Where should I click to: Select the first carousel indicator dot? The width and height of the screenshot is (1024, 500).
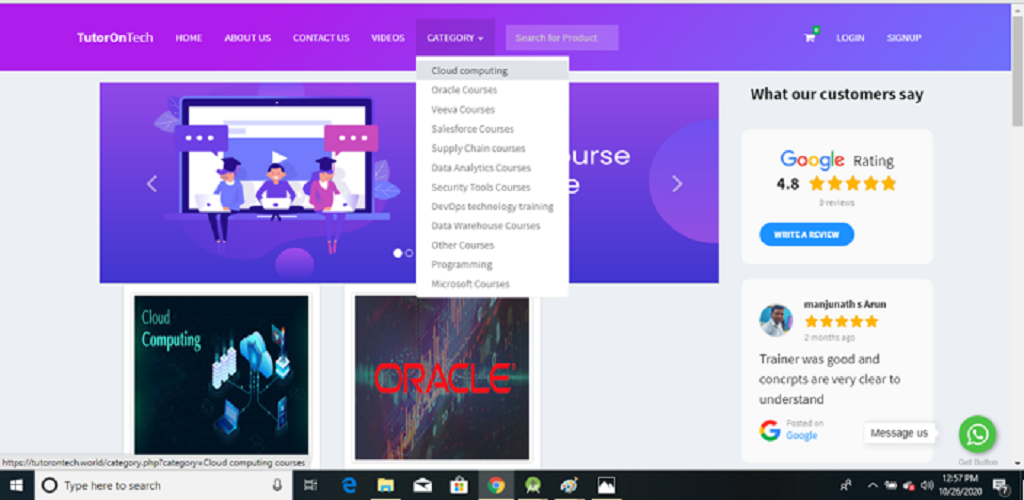(398, 253)
